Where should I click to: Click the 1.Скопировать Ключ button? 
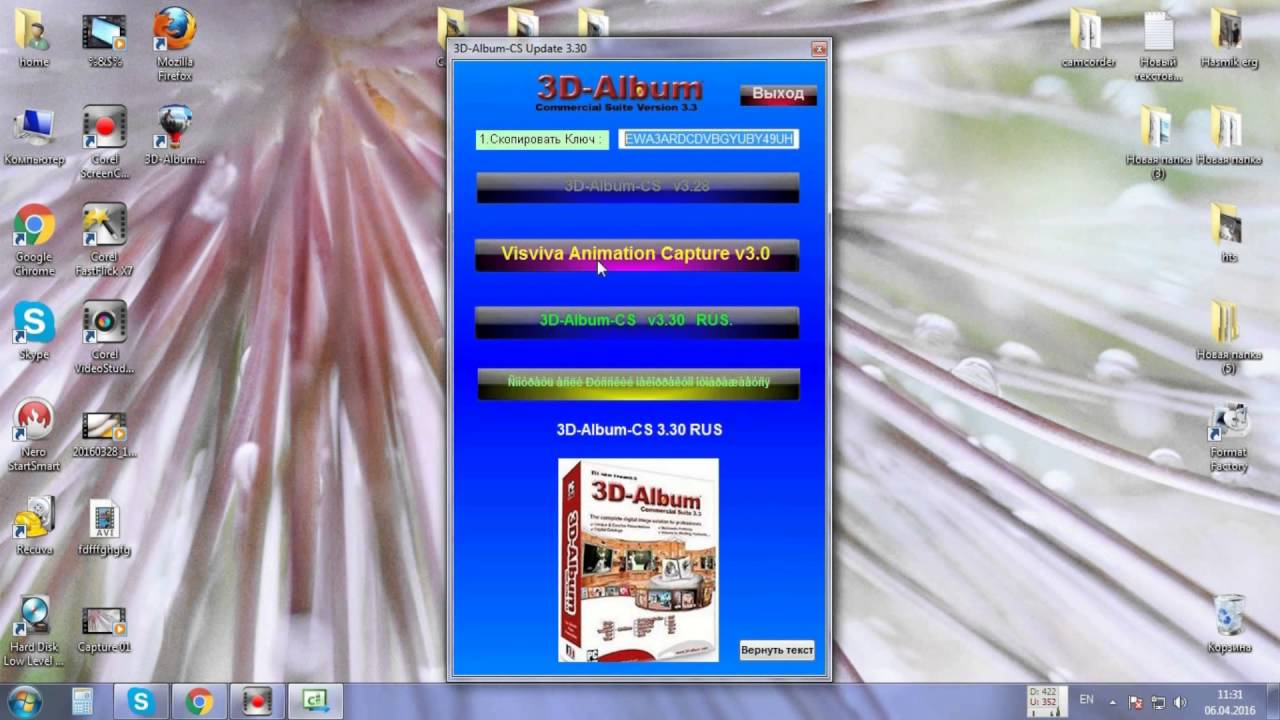click(542, 139)
